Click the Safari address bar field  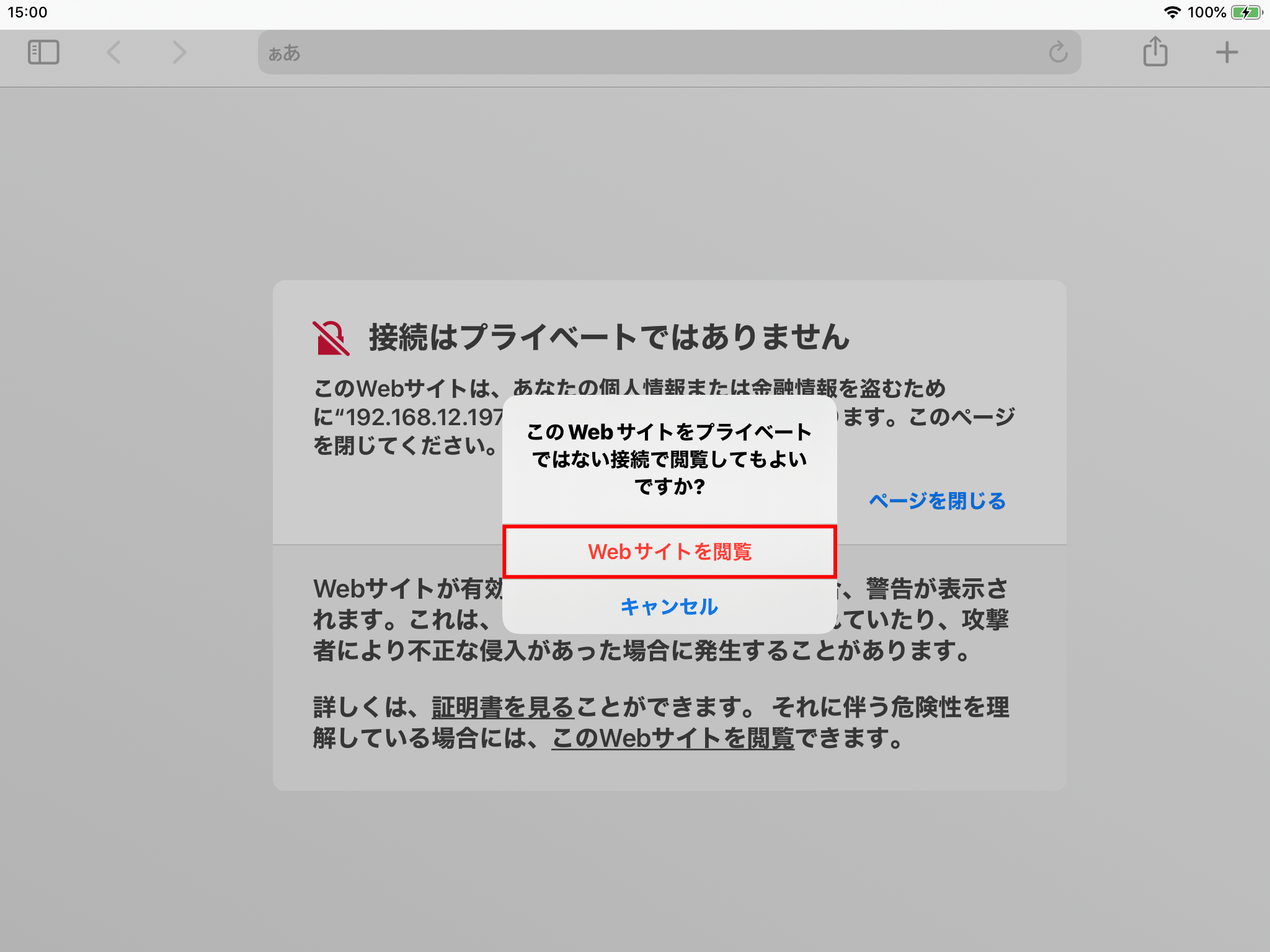click(x=670, y=53)
